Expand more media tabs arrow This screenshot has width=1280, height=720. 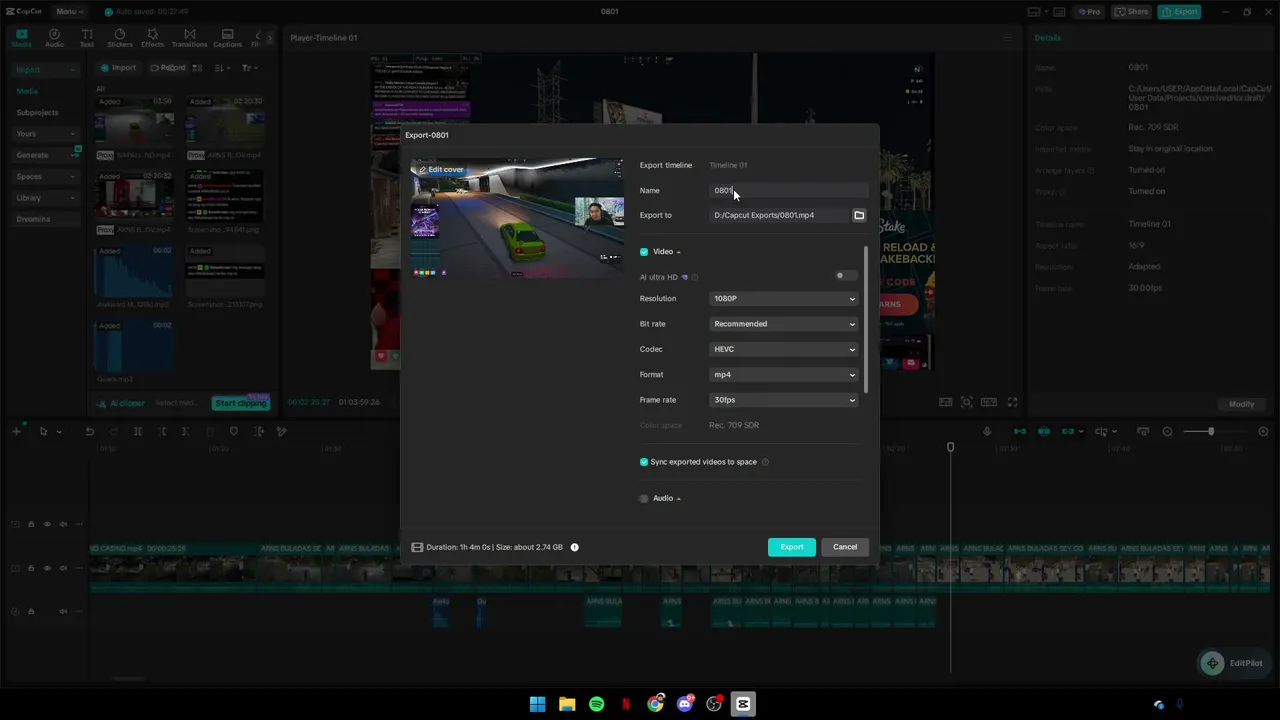(269, 38)
